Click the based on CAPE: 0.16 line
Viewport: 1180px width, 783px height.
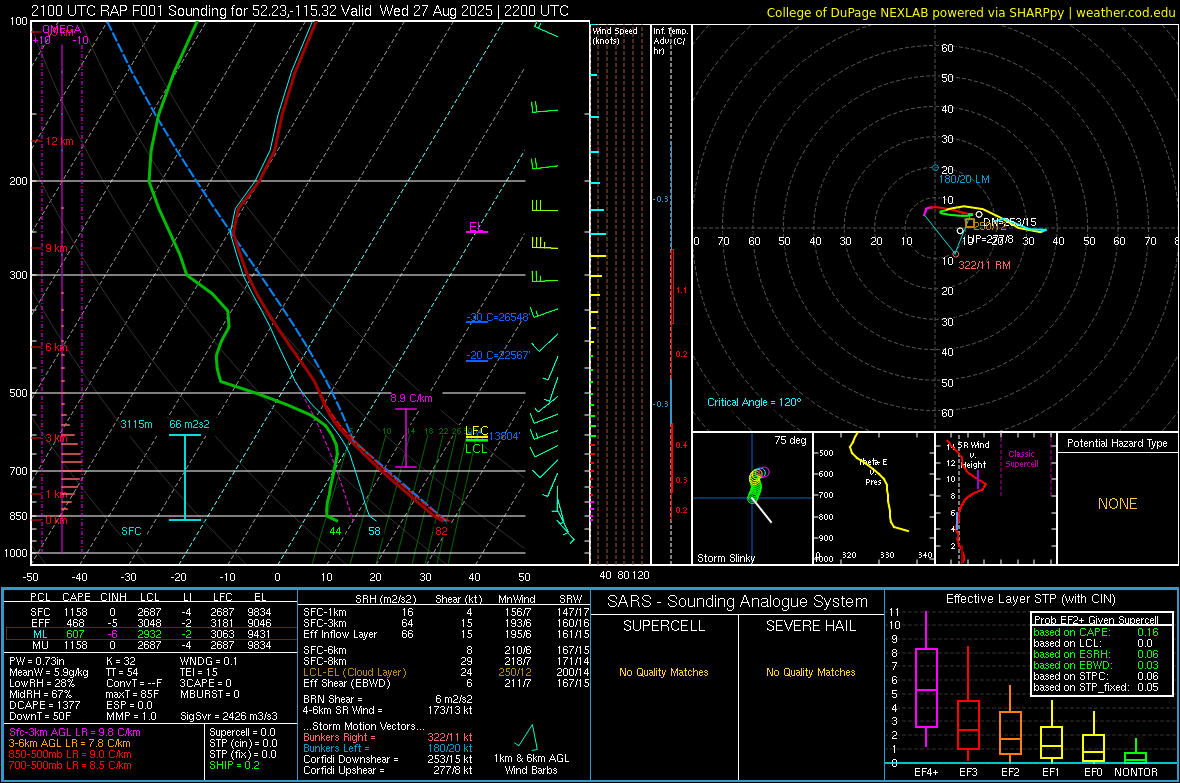[1096, 632]
